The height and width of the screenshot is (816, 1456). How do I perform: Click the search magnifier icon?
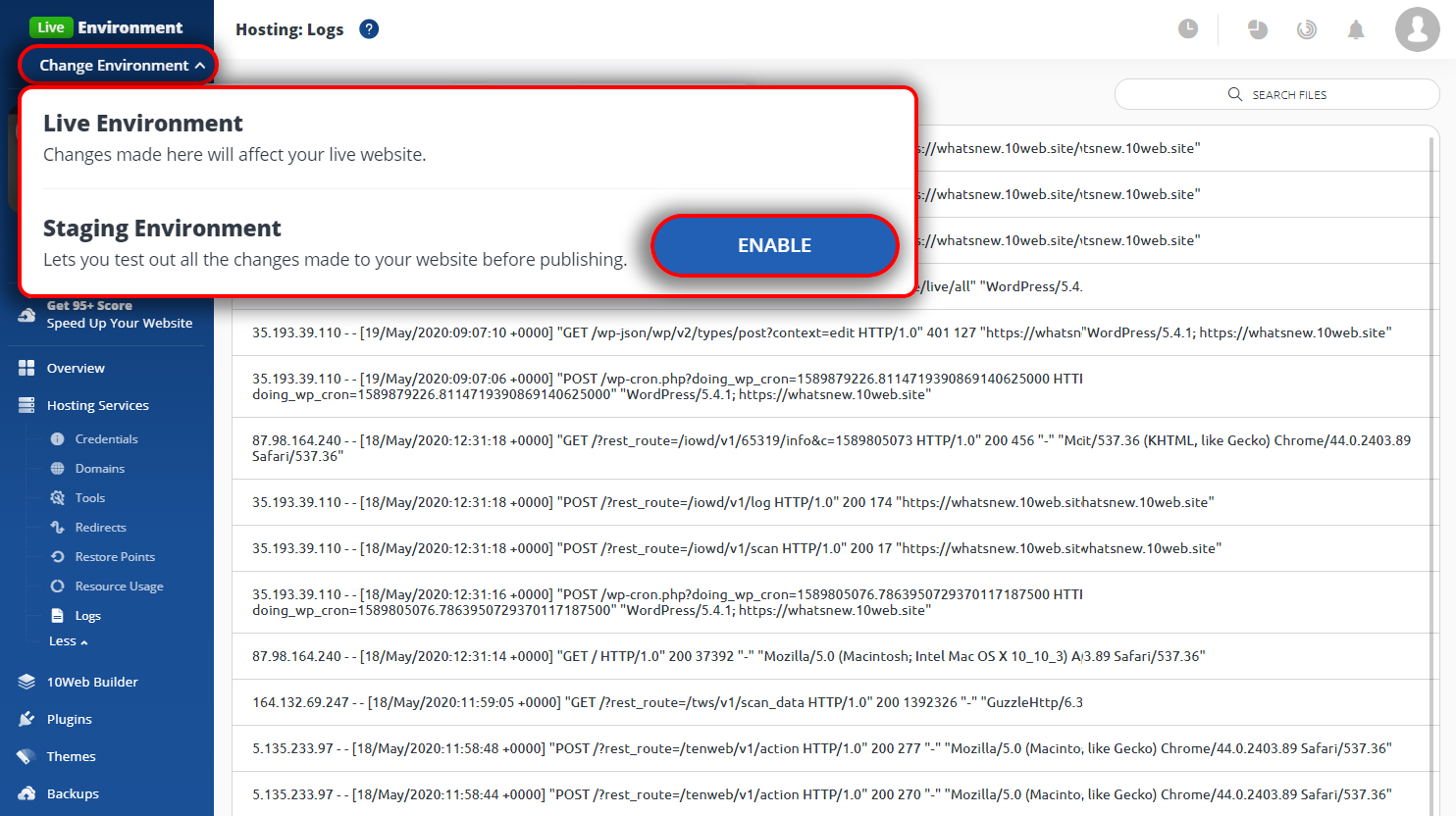coord(1235,94)
